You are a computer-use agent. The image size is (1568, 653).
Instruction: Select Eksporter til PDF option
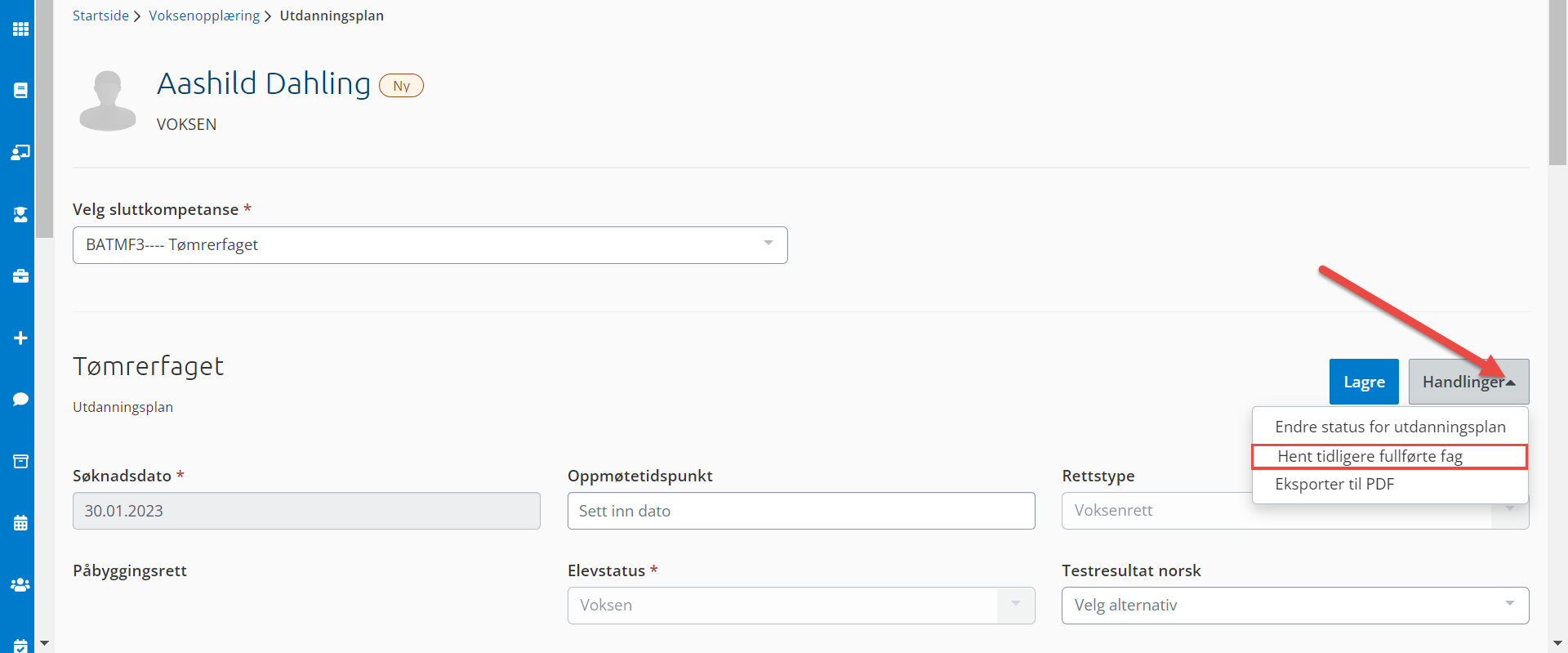tap(1390, 484)
